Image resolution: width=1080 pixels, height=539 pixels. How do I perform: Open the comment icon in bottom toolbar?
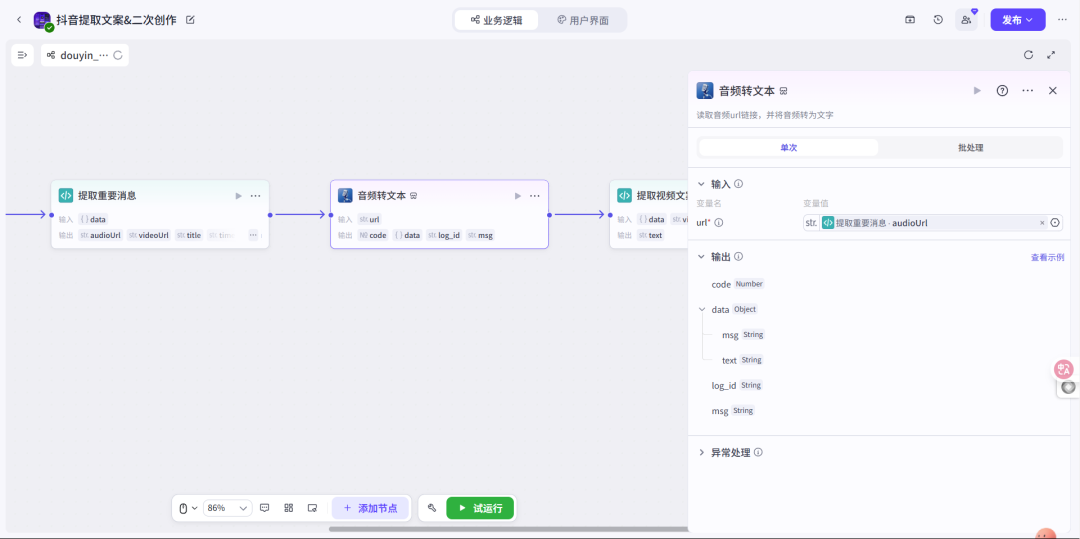[x=264, y=508]
